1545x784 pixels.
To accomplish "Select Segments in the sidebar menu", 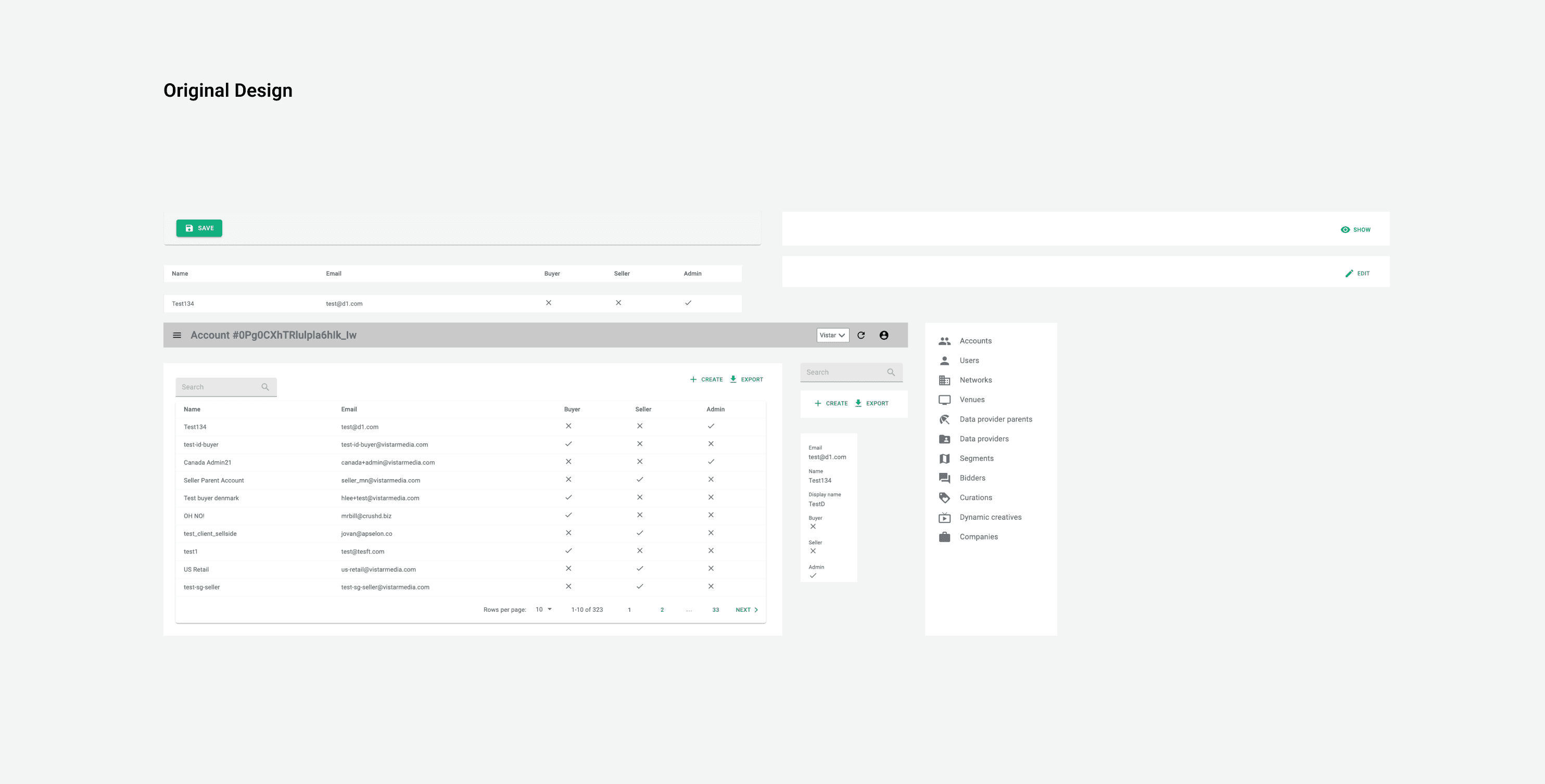I will pos(976,458).
